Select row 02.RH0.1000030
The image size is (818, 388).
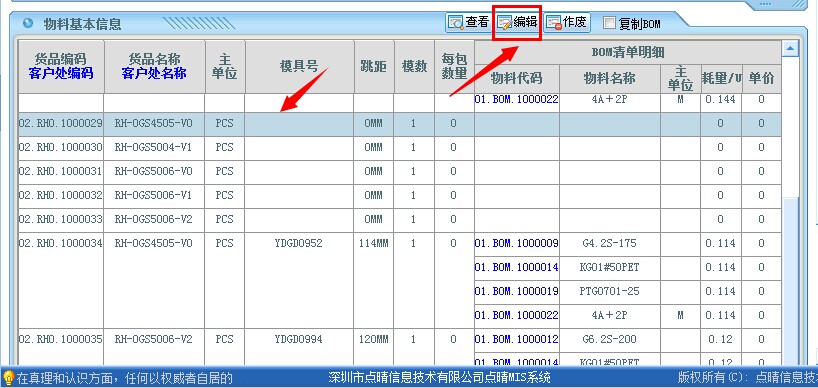point(400,148)
